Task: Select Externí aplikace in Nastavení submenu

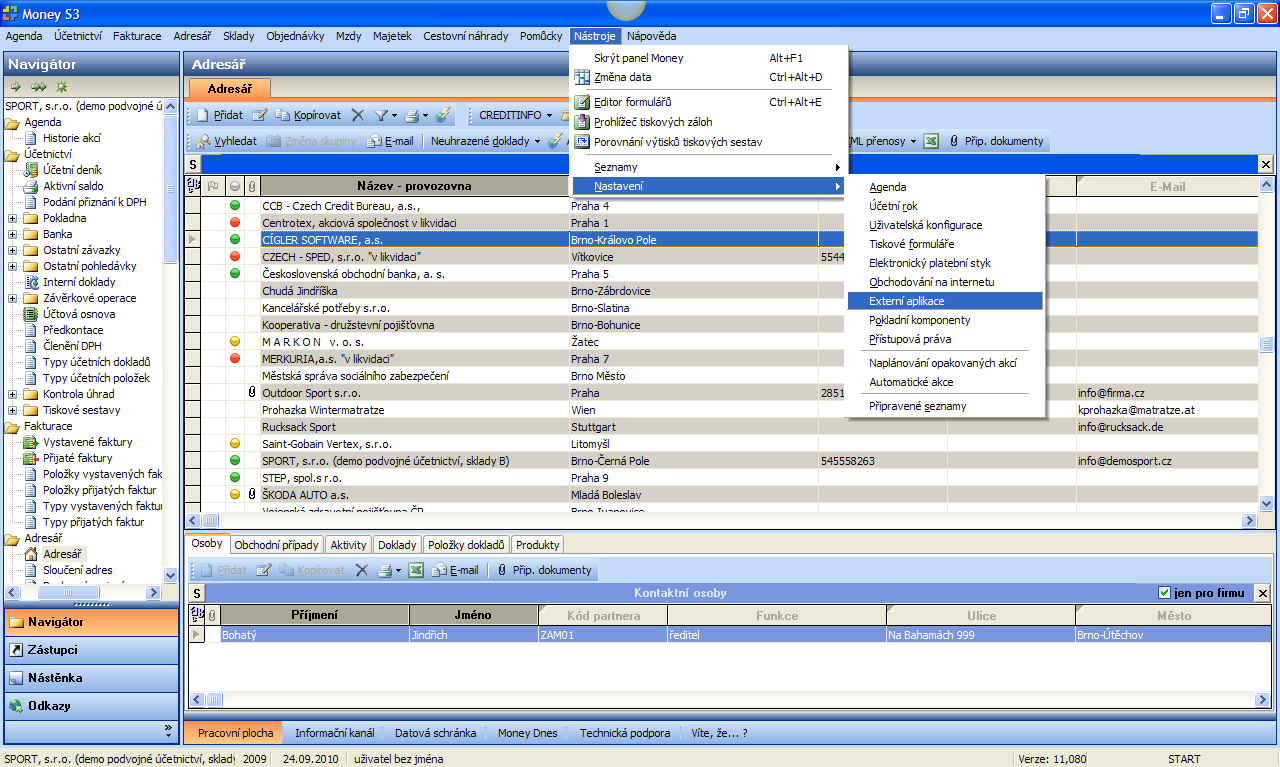Action: (x=945, y=301)
